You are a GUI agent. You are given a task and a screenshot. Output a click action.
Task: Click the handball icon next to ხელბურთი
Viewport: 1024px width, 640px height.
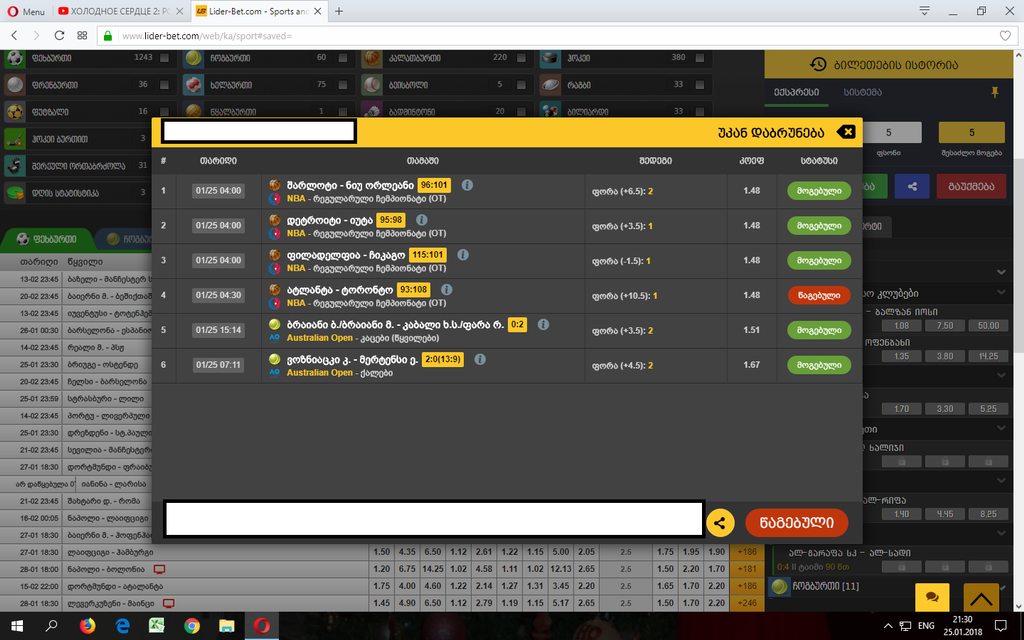click(x=193, y=85)
